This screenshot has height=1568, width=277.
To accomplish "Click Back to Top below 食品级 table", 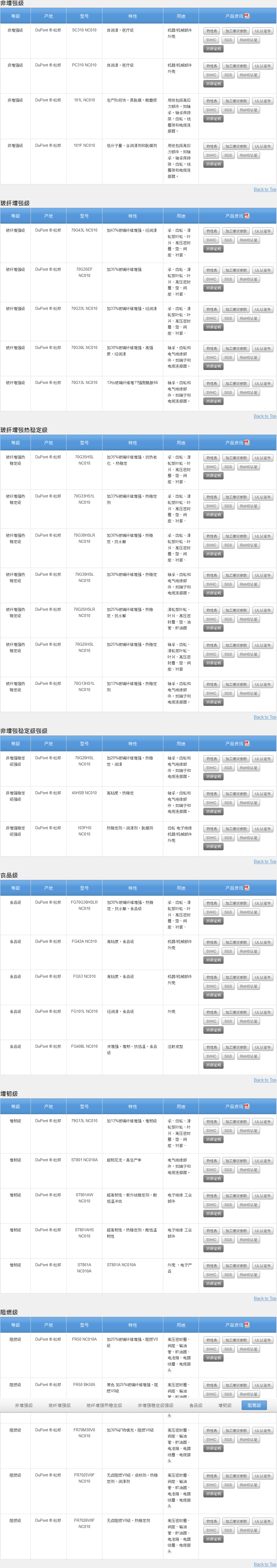I will coord(265,1080).
